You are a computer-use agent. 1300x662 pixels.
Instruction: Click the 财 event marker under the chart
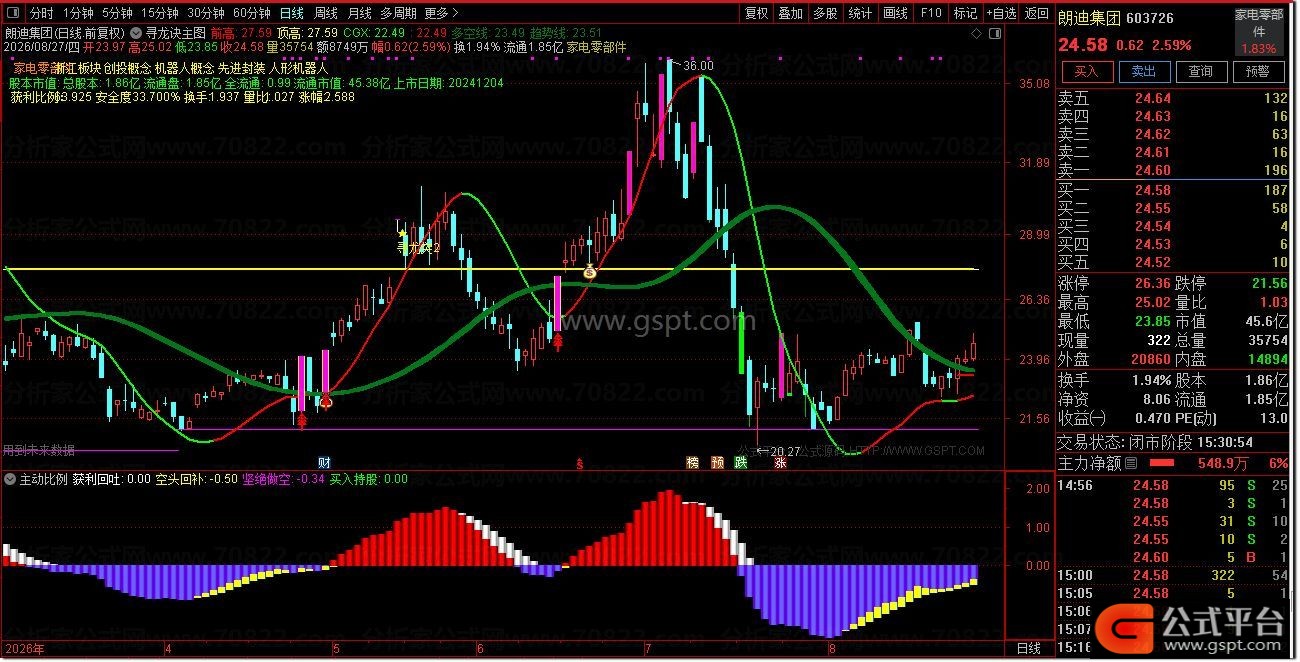point(324,463)
